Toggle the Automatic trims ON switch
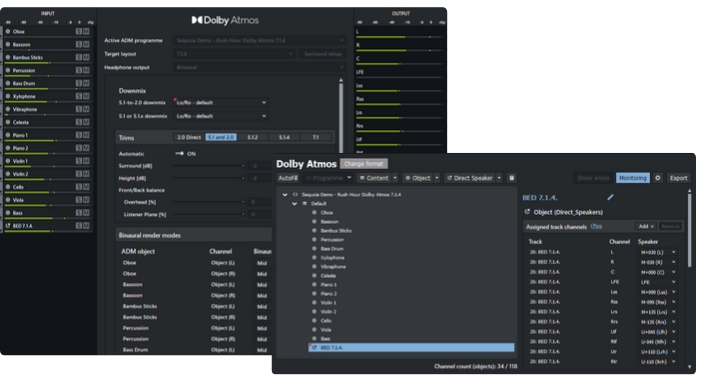The height and width of the screenshot is (380, 705). pos(179,154)
